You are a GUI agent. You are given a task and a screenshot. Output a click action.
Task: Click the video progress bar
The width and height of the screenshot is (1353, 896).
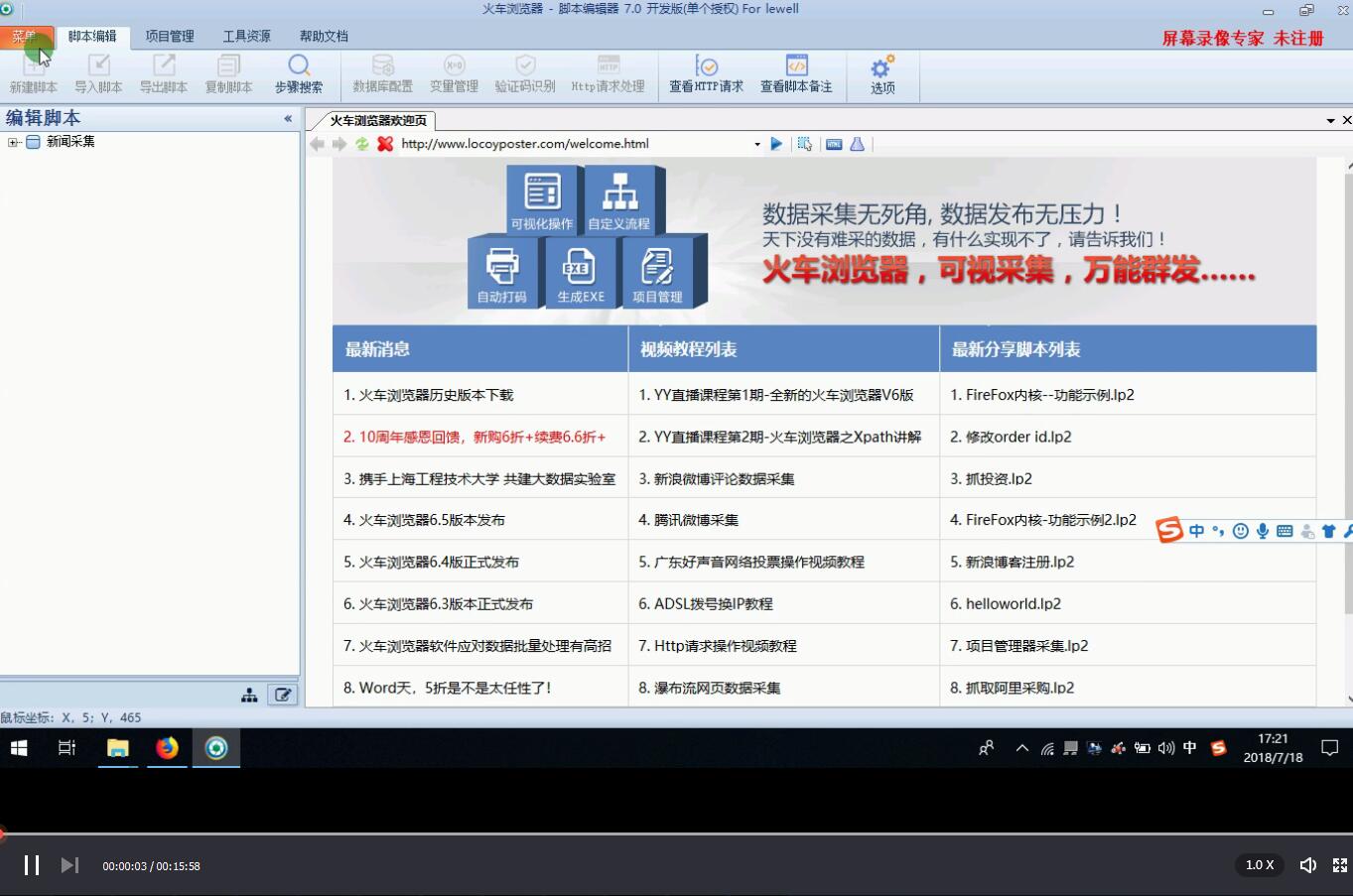[676, 833]
